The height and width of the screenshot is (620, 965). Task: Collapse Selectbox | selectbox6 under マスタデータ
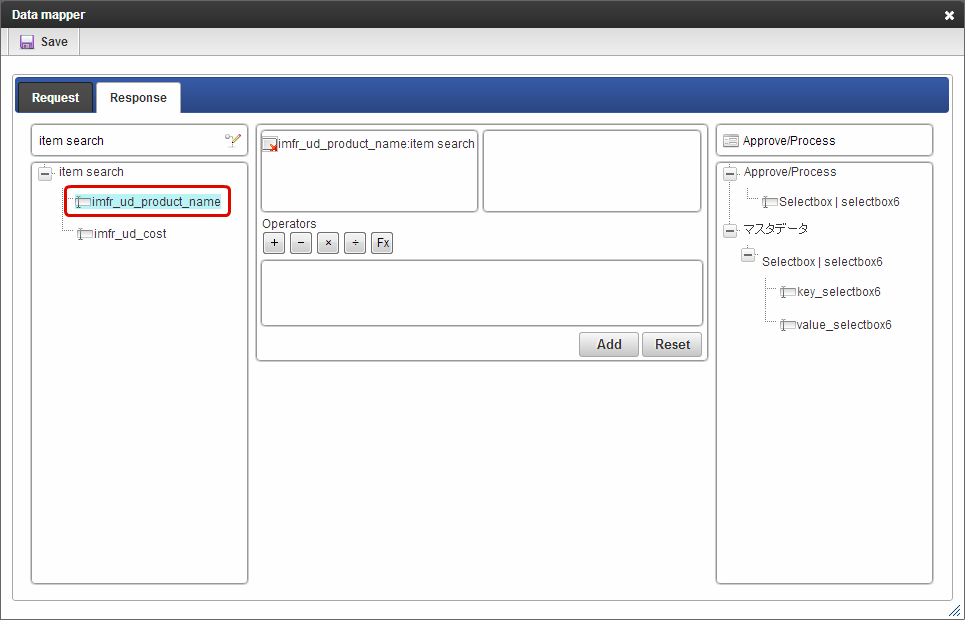pyautogui.click(x=748, y=254)
